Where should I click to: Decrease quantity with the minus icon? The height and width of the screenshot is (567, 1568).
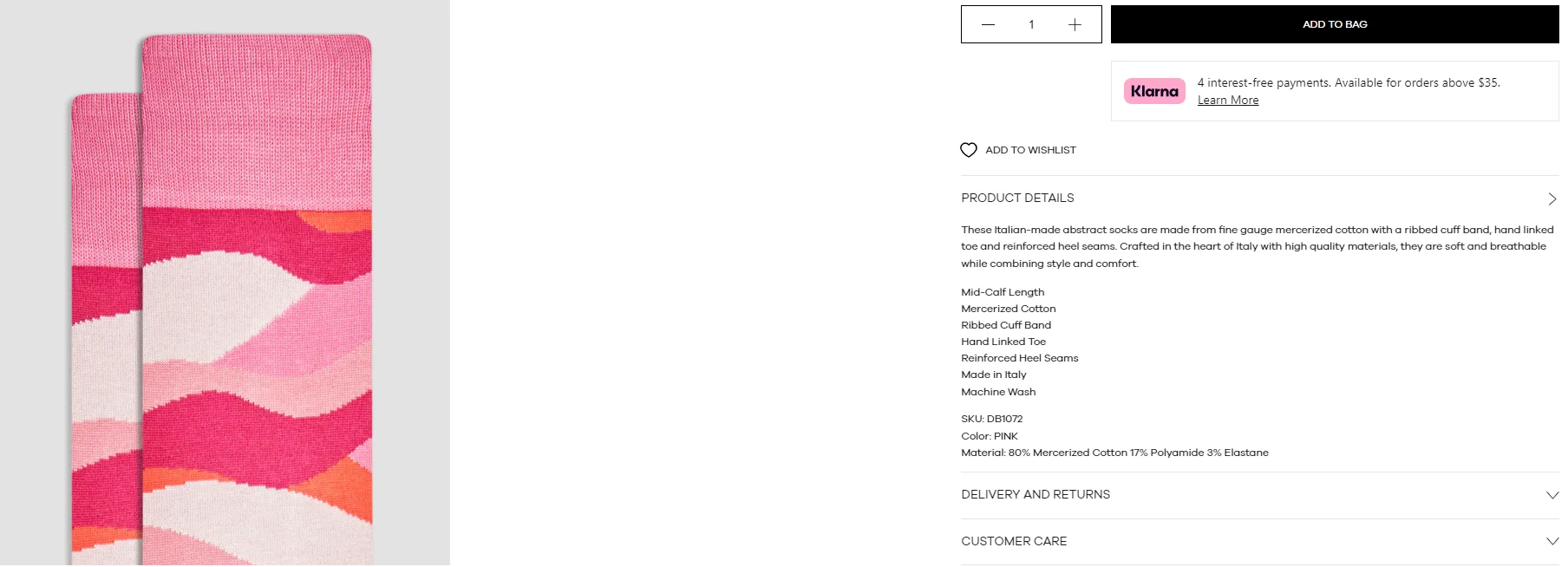pyautogui.click(x=988, y=24)
